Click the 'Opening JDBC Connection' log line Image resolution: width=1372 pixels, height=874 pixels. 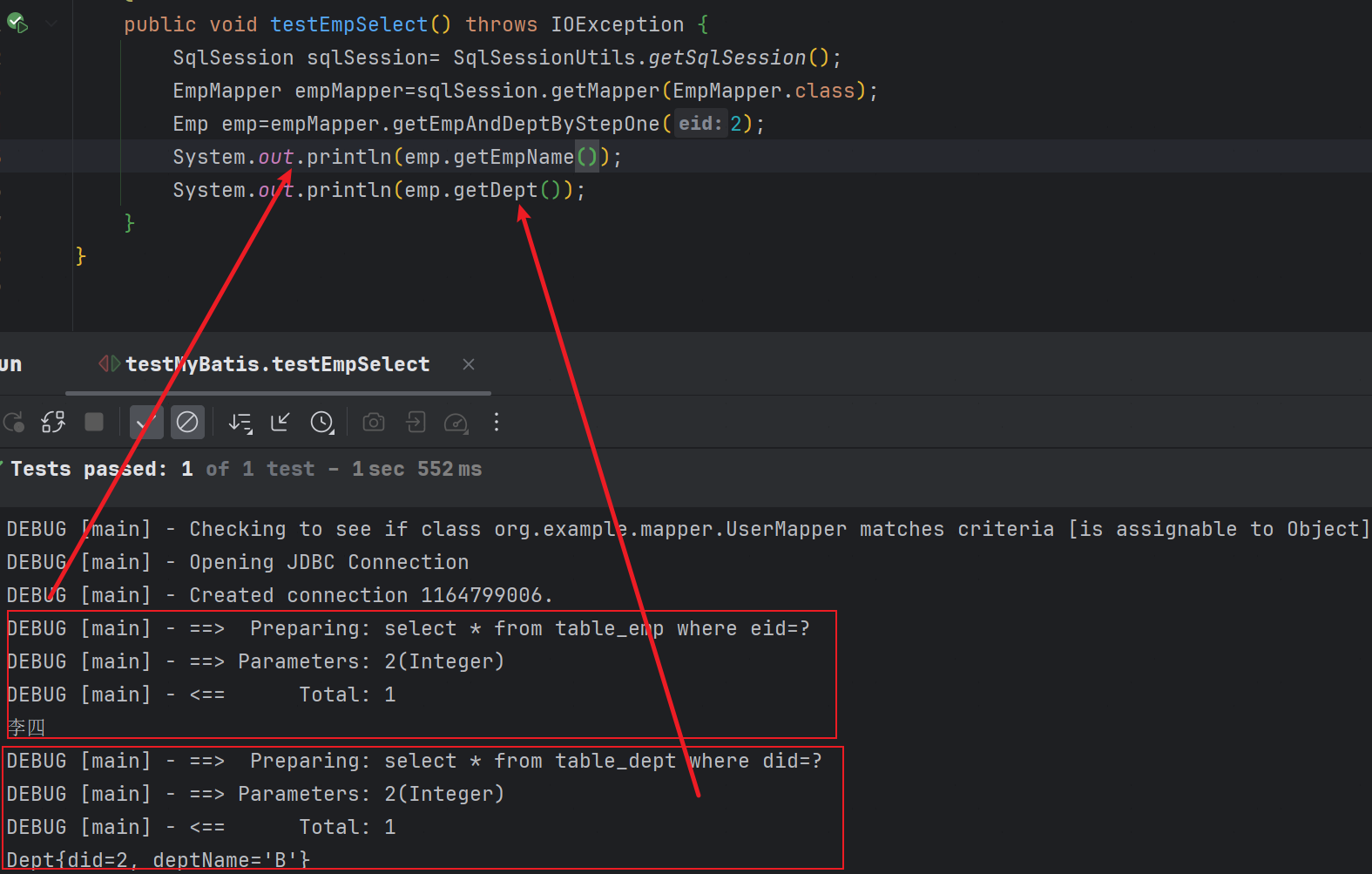click(x=238, y=562)
